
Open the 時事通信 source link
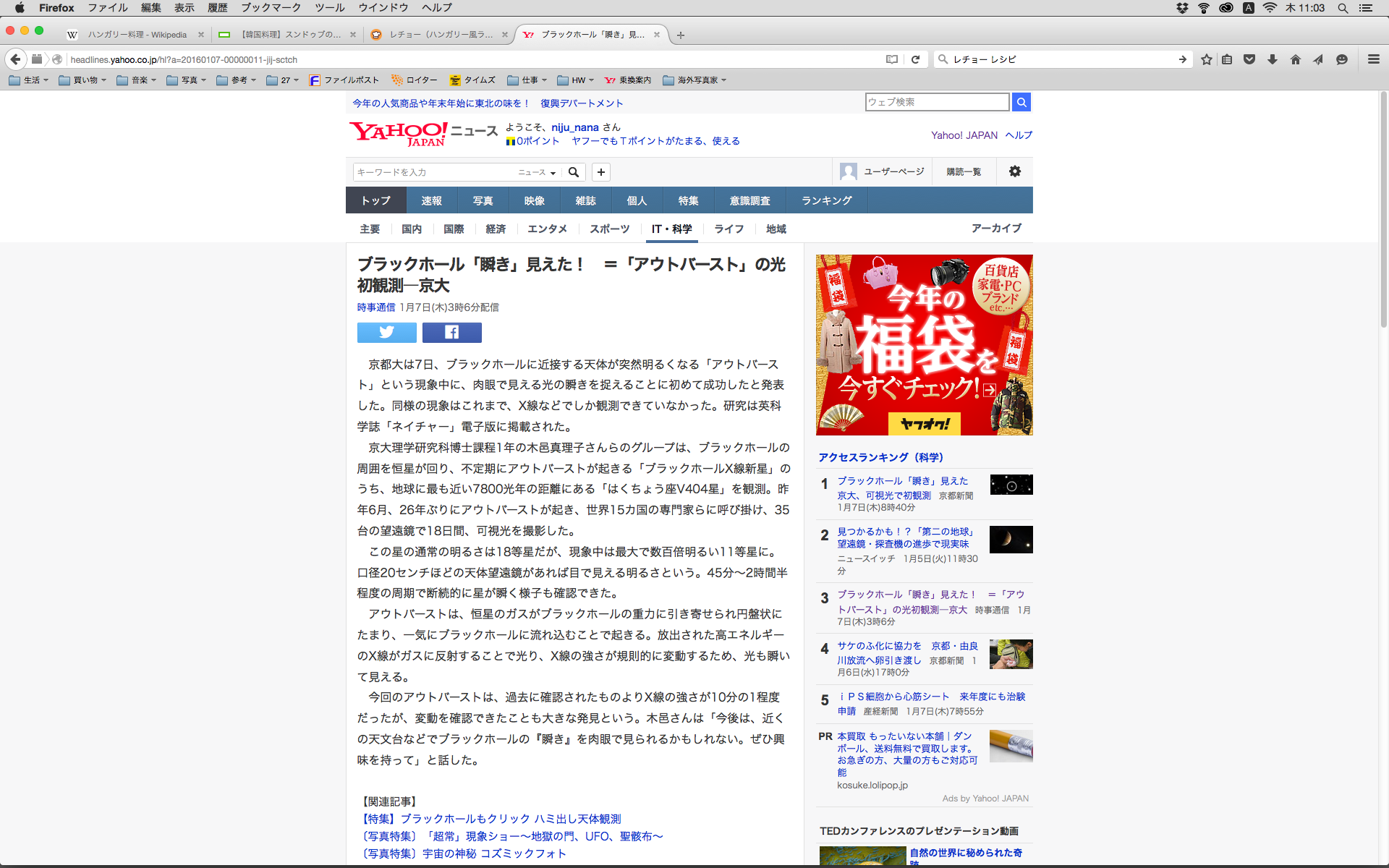(x=375, y=307)
